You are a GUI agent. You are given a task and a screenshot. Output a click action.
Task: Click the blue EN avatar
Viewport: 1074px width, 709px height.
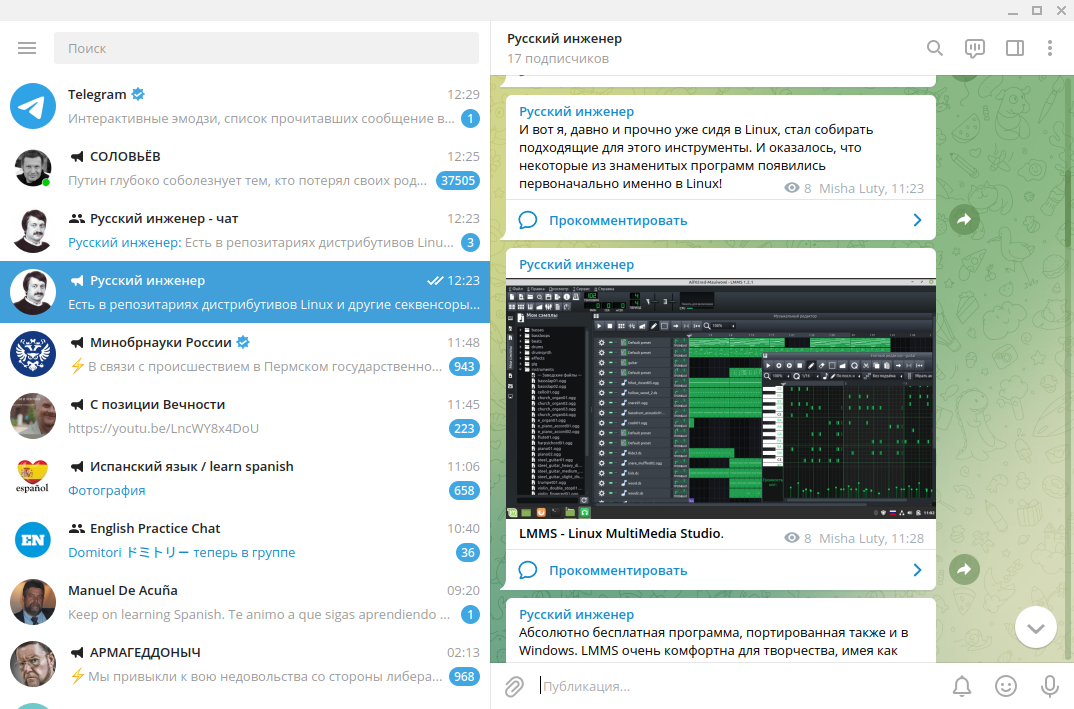(x=33, y=540)
